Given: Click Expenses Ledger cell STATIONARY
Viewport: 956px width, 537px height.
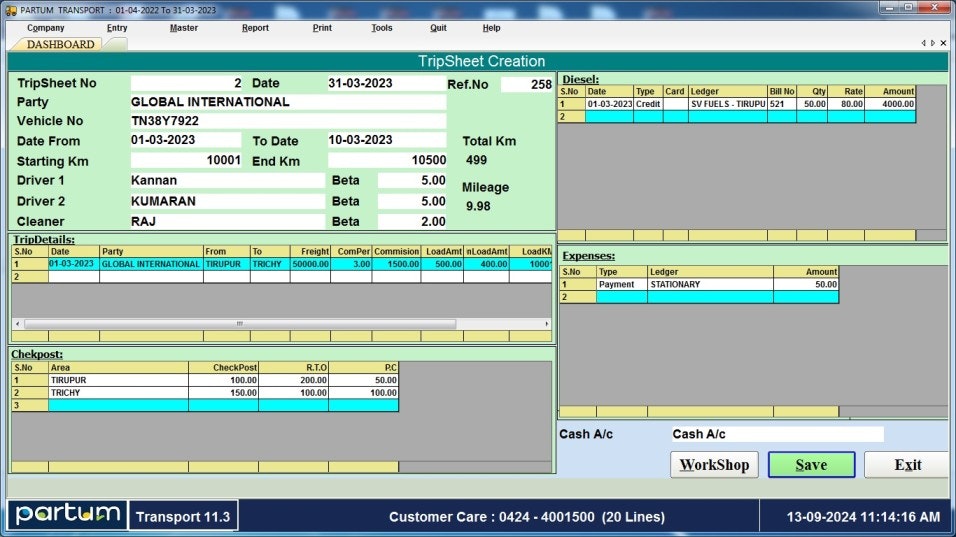Looking at the screenshot, I should coord(710,284).
